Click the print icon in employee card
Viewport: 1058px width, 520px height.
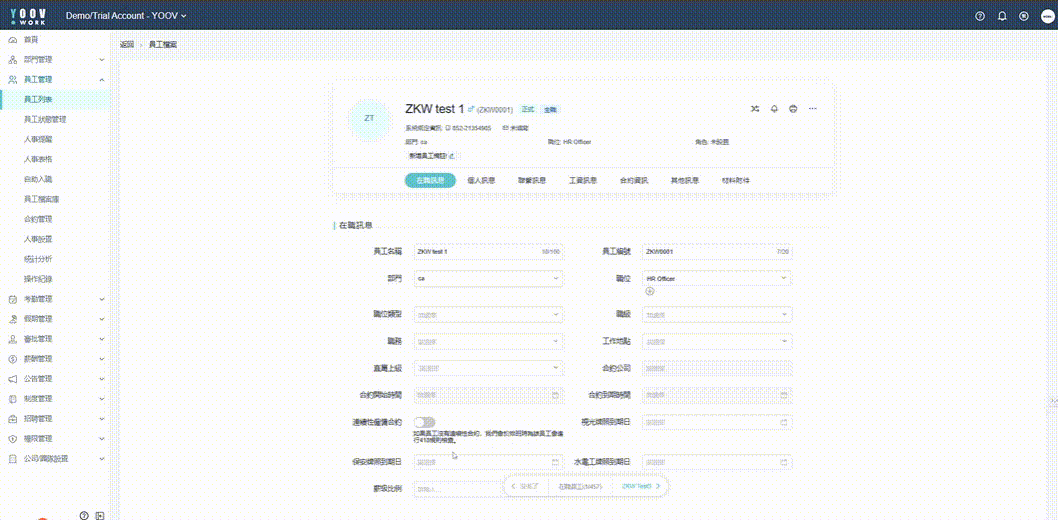click(793, 108)
